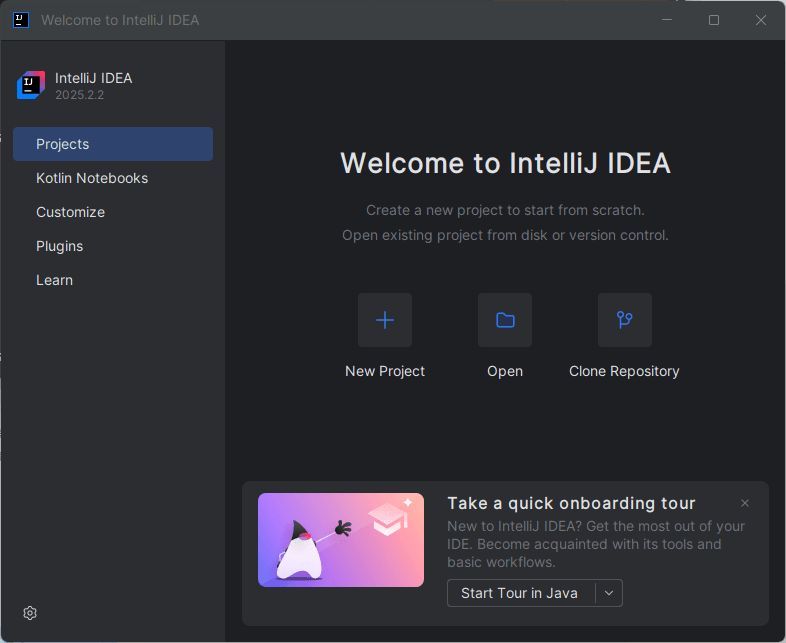Click the Open label text
The height and width of the screenshot is (643, 786).
tap(505, 371)
